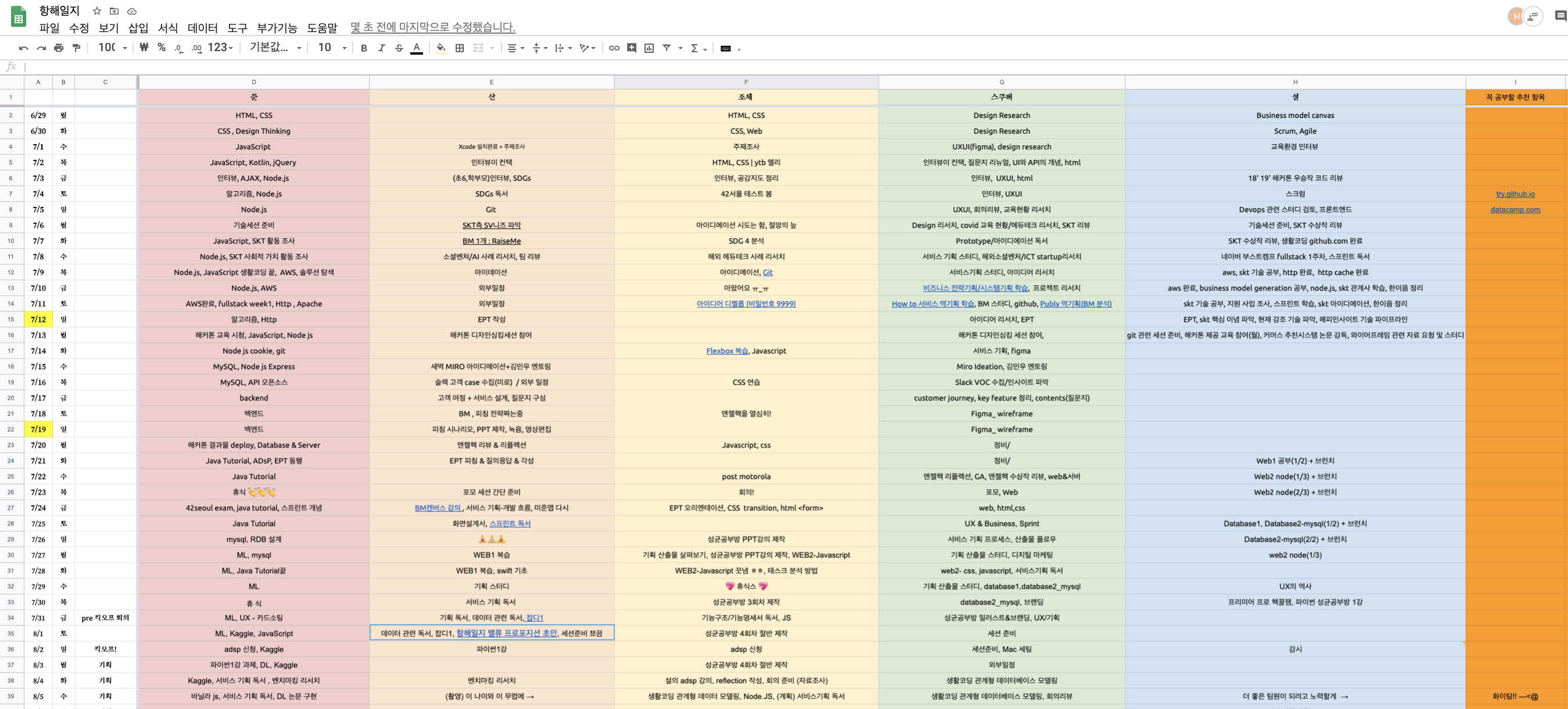Toggle strikethrough formatting
Screen dimensions: 1568x709
click(399, 48)
